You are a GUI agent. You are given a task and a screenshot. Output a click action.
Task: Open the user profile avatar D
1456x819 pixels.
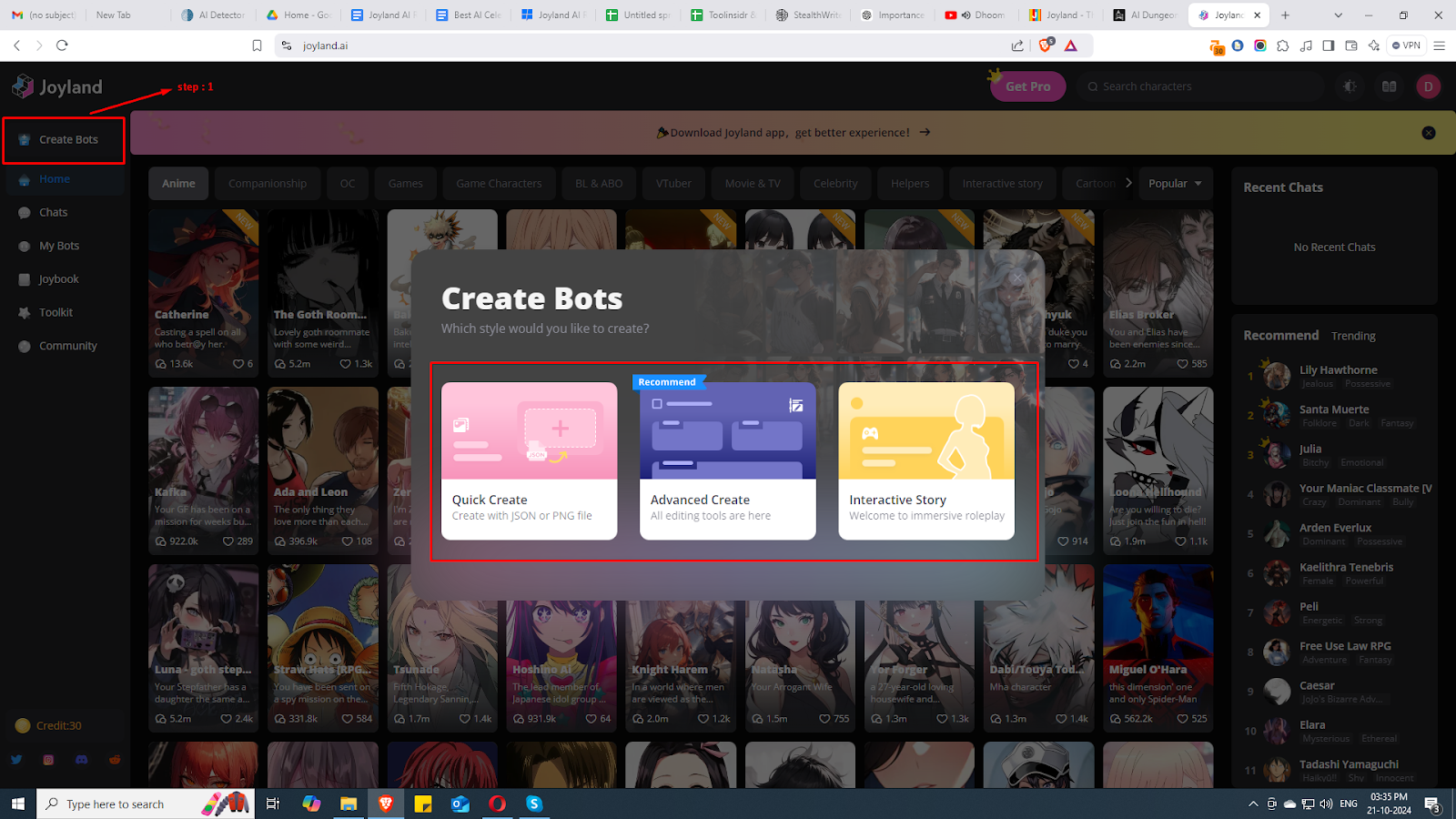point(1428,86)
